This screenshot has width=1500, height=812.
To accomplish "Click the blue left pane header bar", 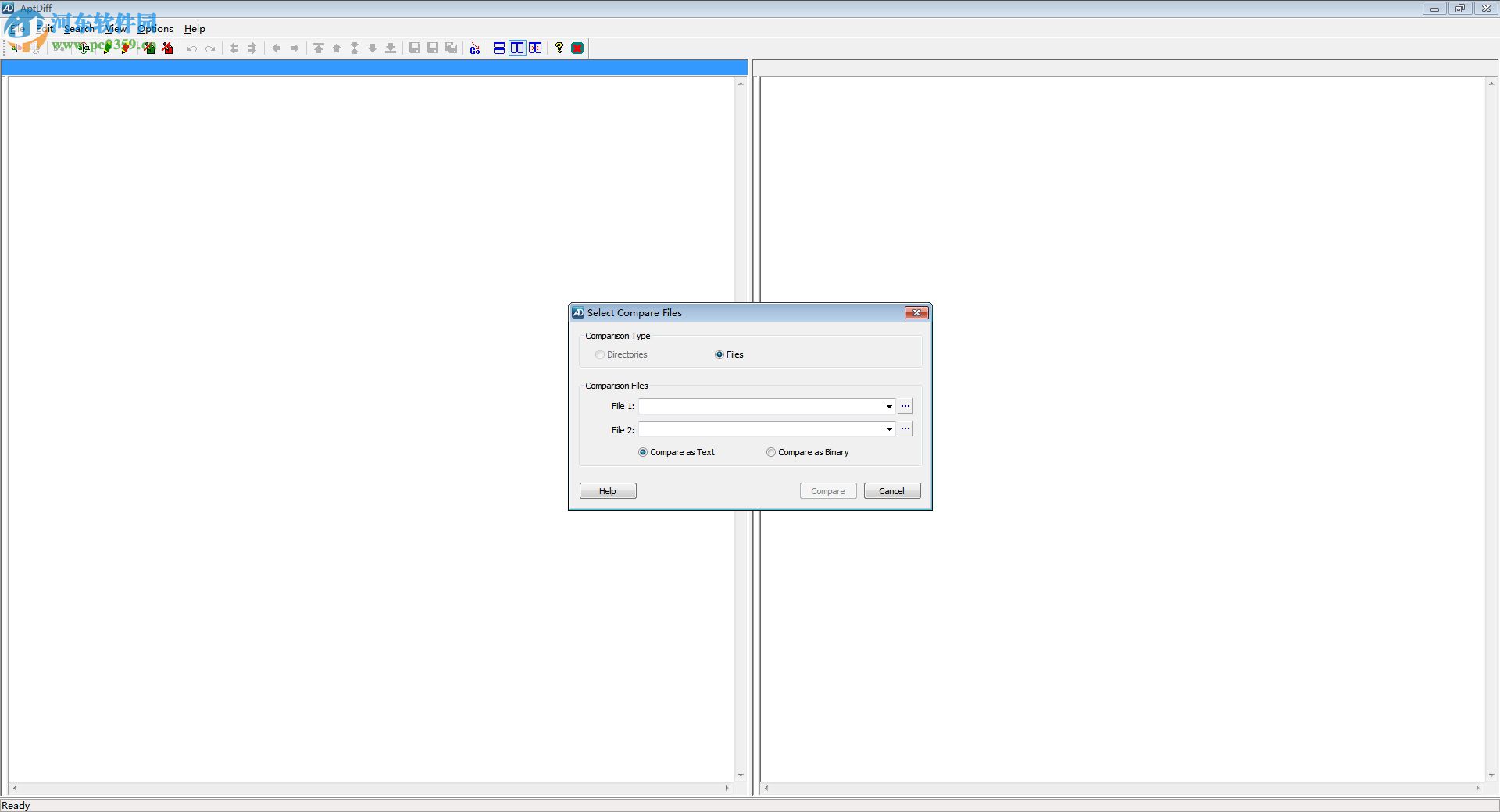I will click(374, 68).
